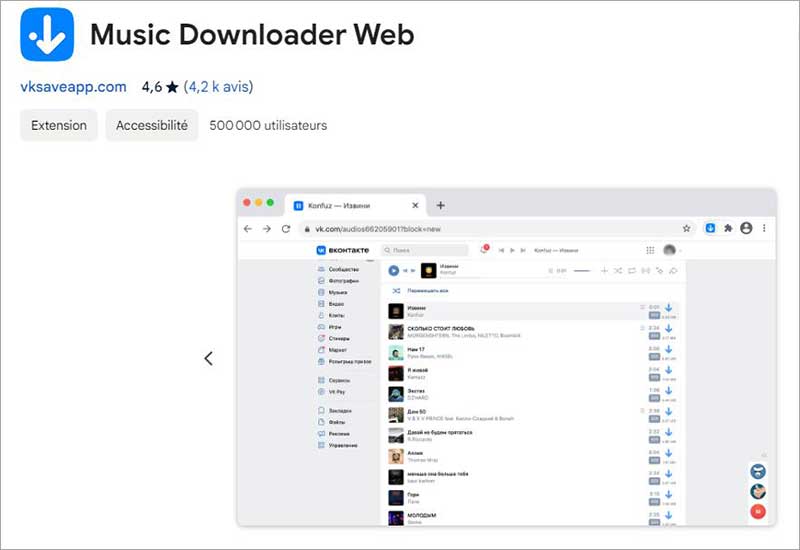The width and height of the screenshot is (800, 550).
Task: Click the Дом 50 track title
Action: point(416,411)
